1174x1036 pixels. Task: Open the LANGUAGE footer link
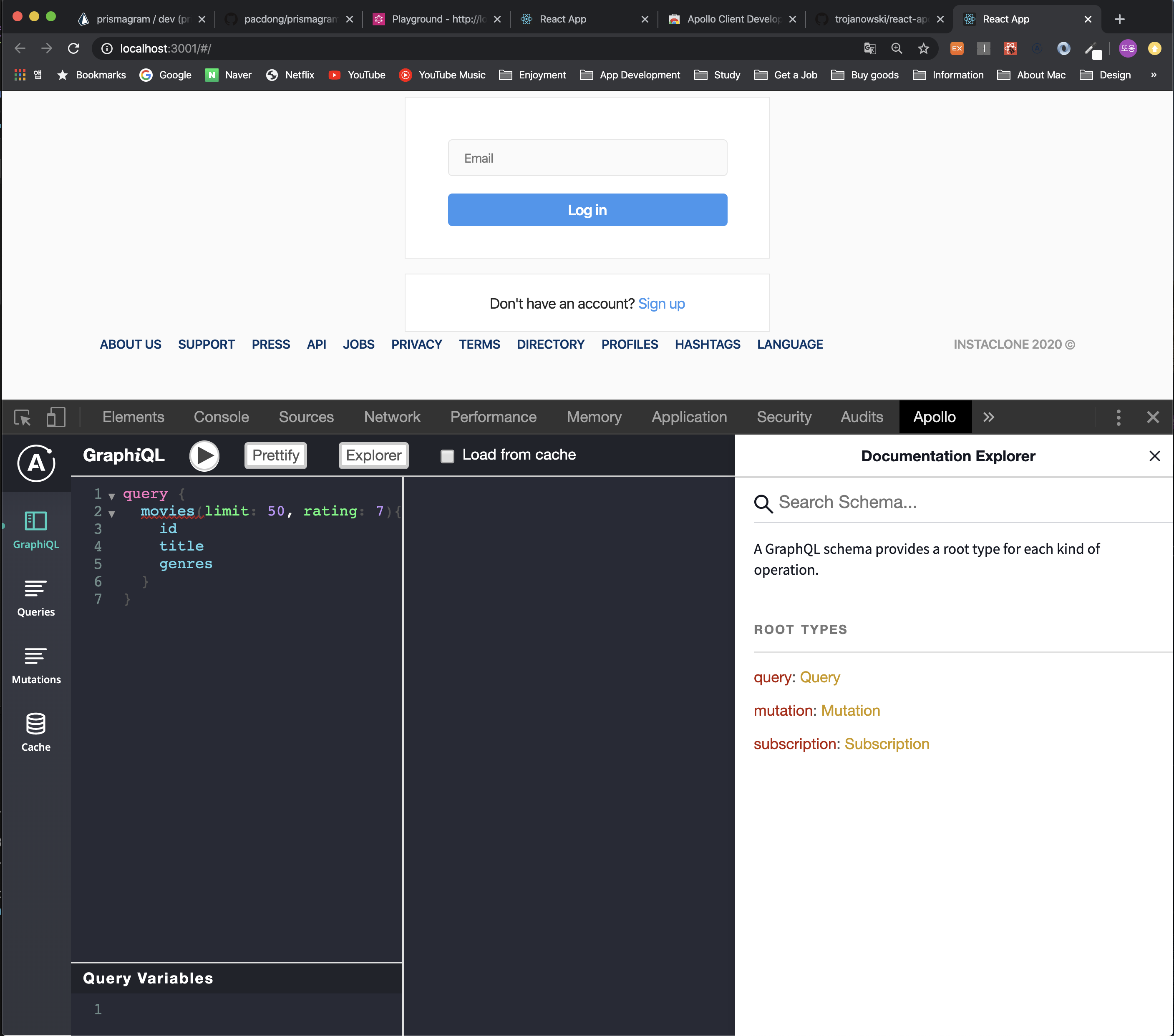[x=790, y=344]
